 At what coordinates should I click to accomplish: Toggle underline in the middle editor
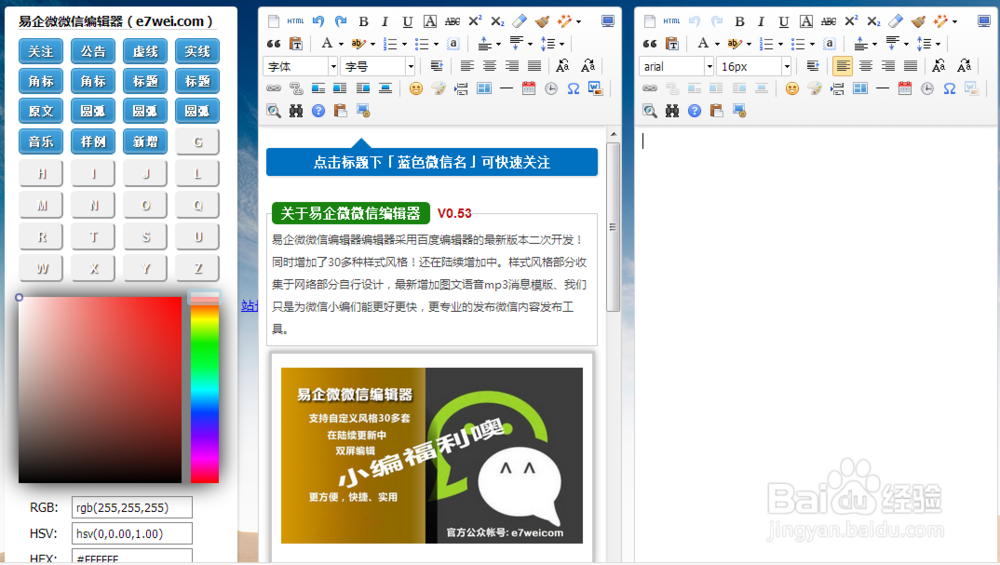tap(408, 21)
